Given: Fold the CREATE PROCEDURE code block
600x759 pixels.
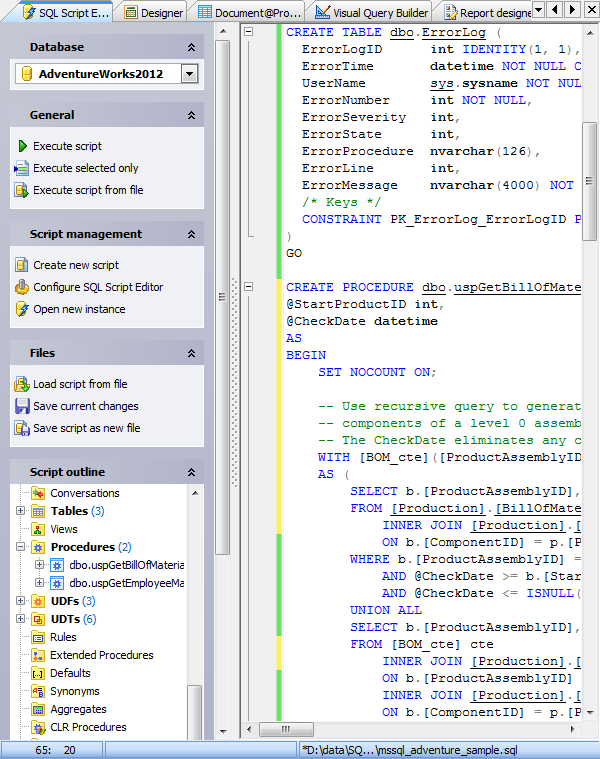Looking at the screenshot, I should pos(249,288).
